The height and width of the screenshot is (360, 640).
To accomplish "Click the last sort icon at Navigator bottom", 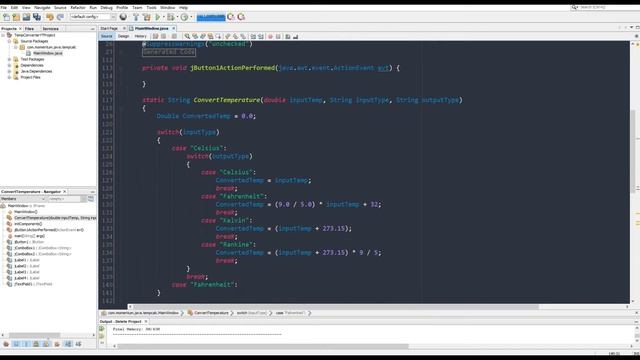I will click(x=78, y=344).
